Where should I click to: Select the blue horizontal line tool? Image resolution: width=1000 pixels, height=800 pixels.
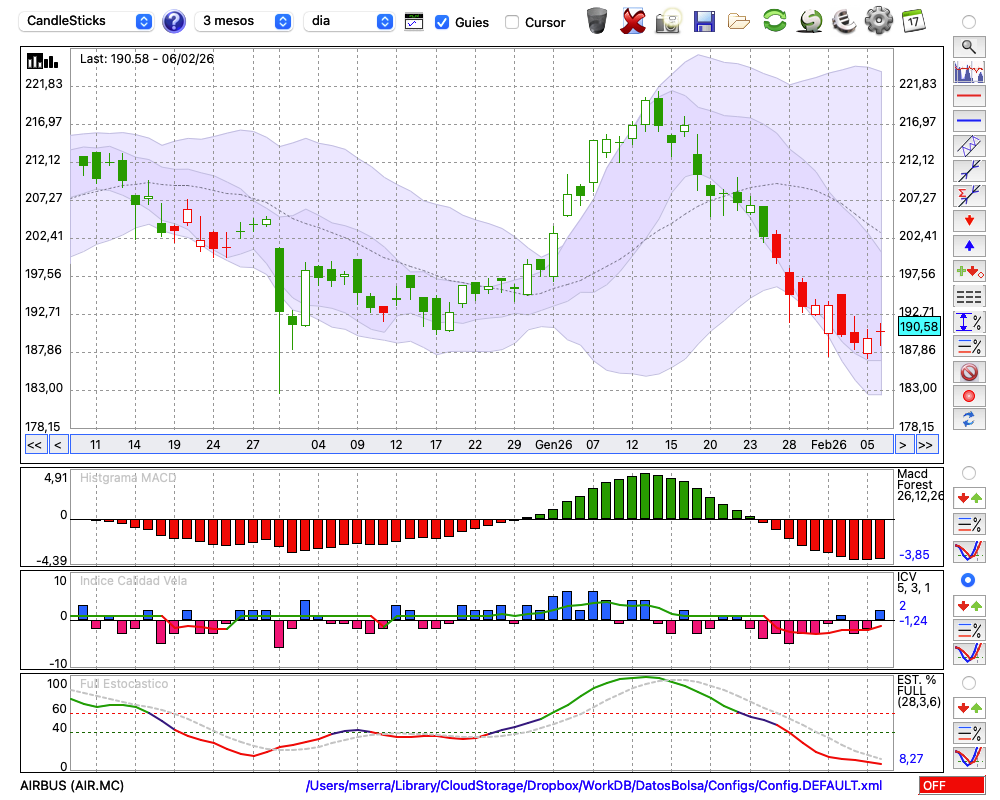pos(968,121)
